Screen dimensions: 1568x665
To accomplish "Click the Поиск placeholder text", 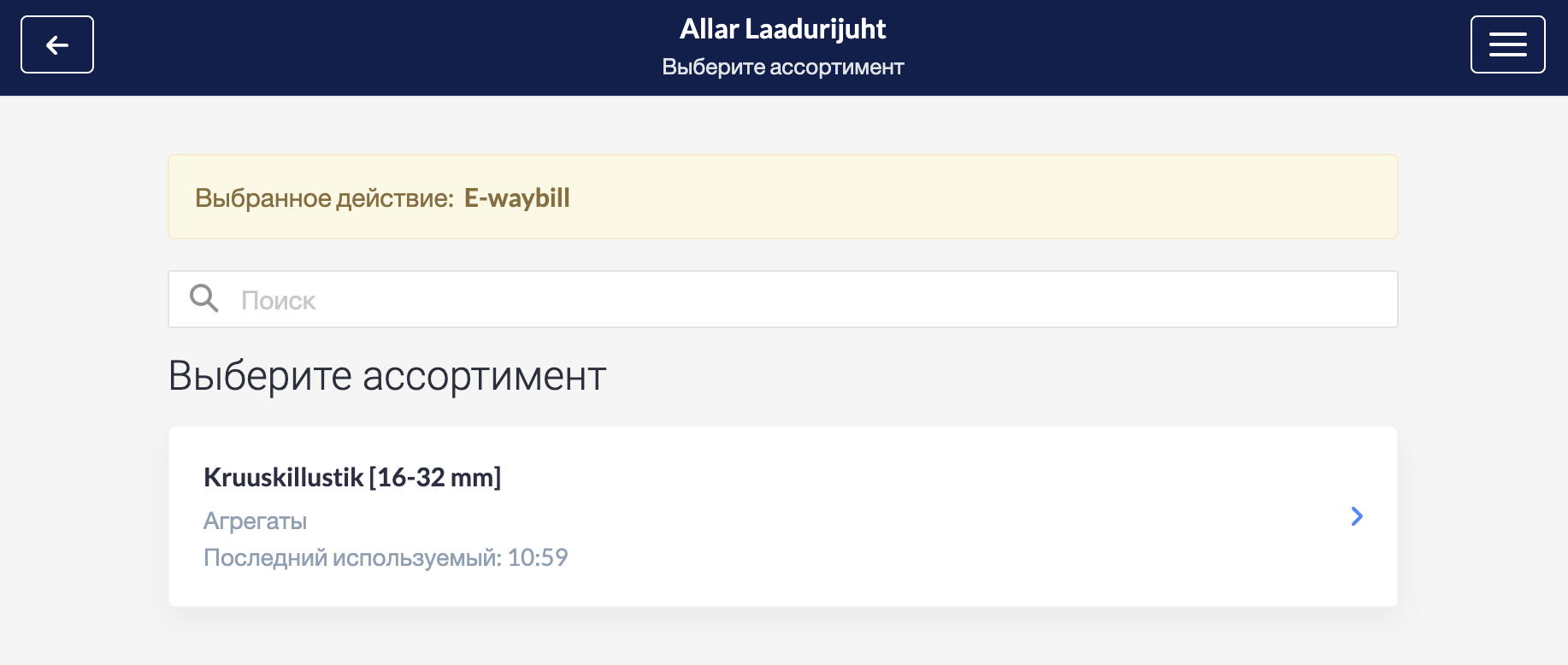I will point(279,300).
